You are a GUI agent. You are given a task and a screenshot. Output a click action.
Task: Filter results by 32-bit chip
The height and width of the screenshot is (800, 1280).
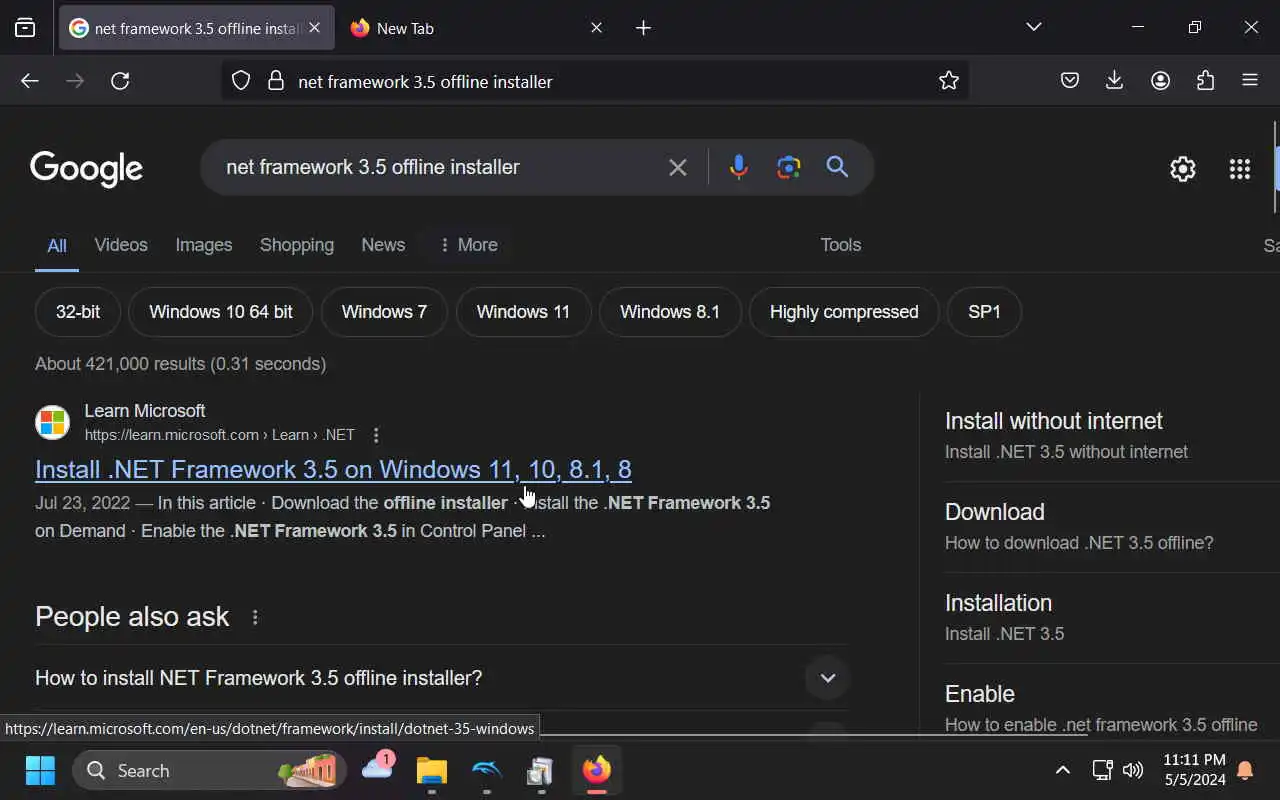coord(78,312)
